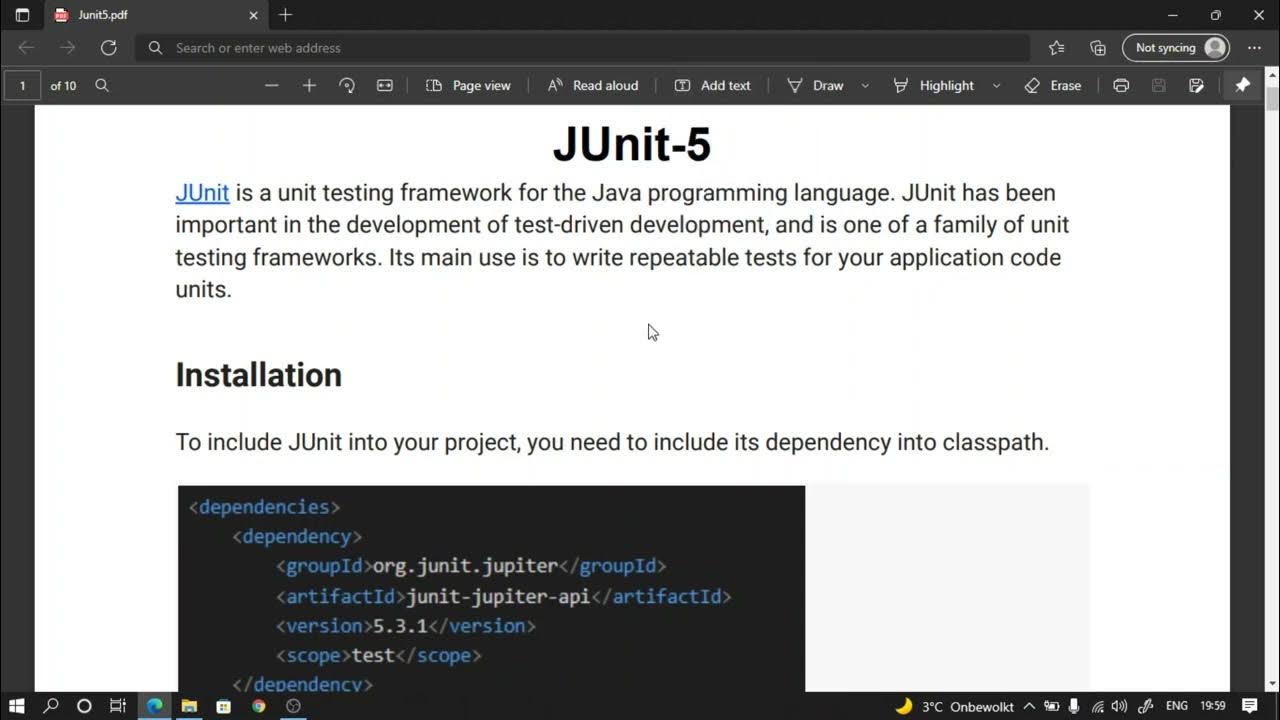The height and width of the screenshot is (720, 1280).
Task: Switch to the Junit5.pdf tab
Action: (155, 15)
